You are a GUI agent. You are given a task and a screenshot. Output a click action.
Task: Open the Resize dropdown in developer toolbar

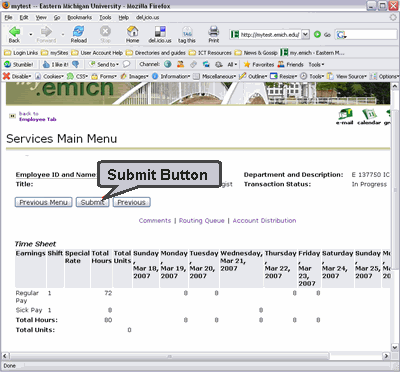(x=283, y=76)
